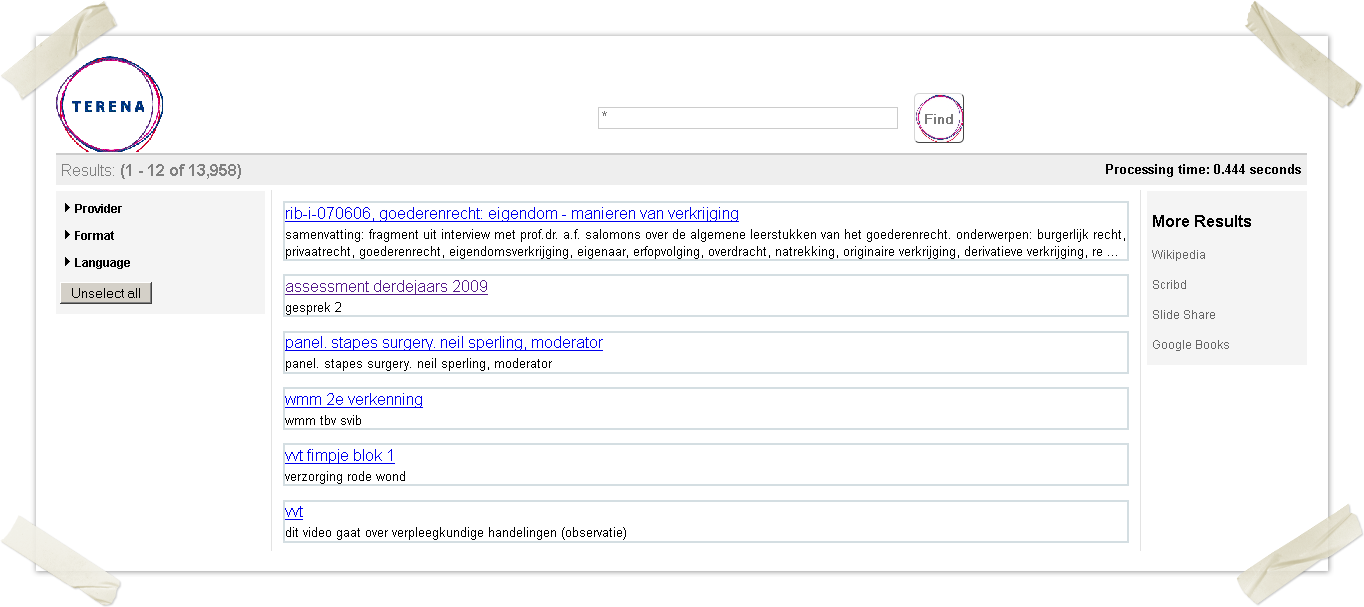Expand the Provider filter
Viewport: 1364px width, 607px height.
click(x=98, y=209)
